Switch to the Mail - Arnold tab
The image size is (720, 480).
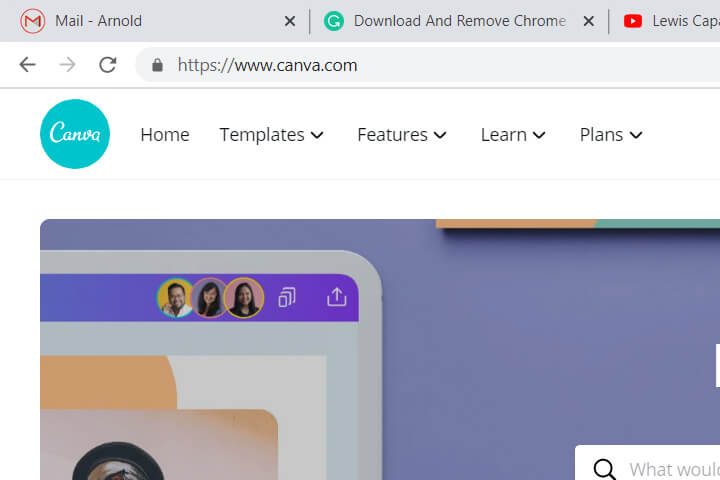[155, 21]
